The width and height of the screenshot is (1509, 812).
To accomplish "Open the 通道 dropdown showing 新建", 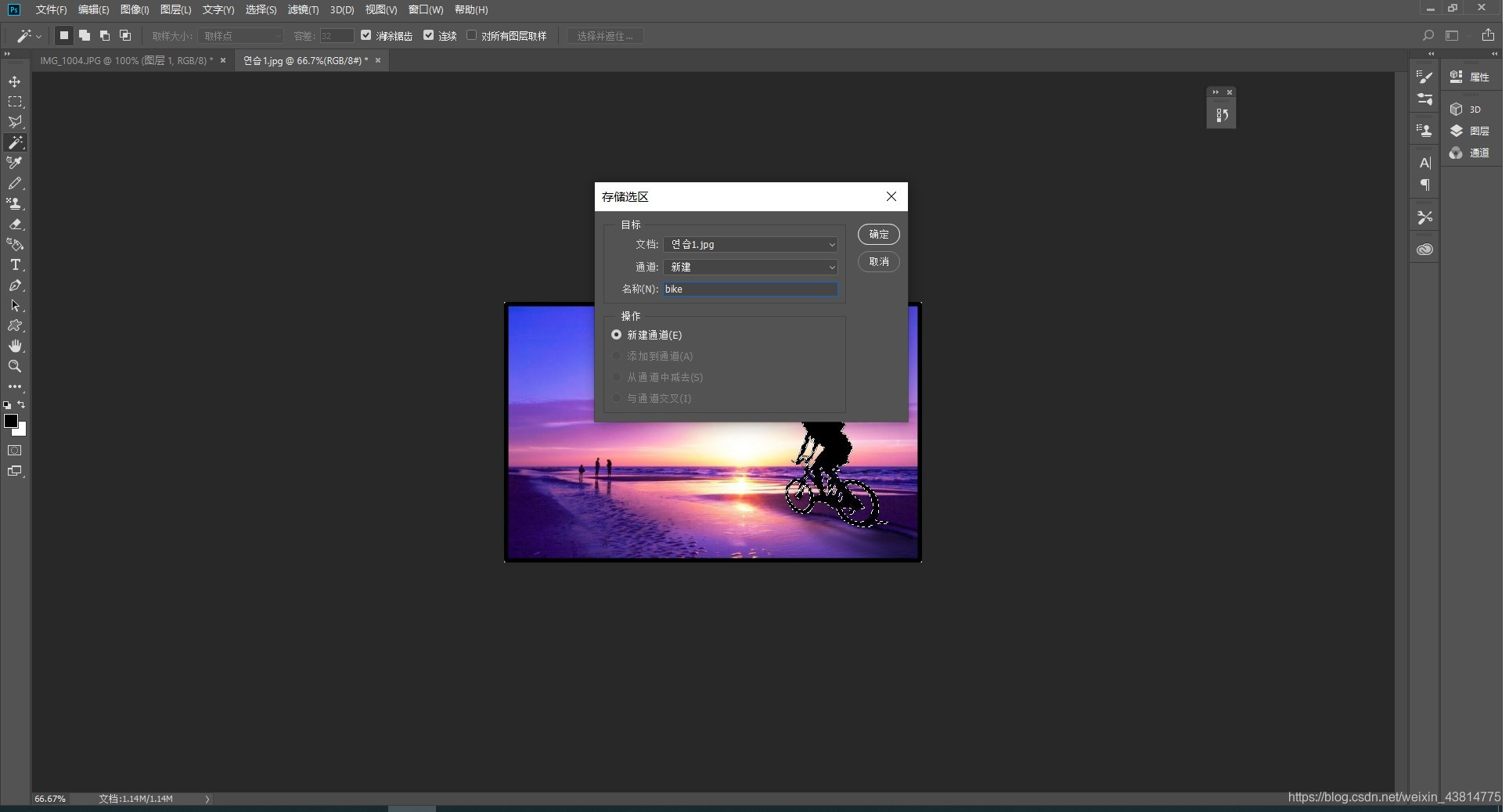I will point(751,268).
